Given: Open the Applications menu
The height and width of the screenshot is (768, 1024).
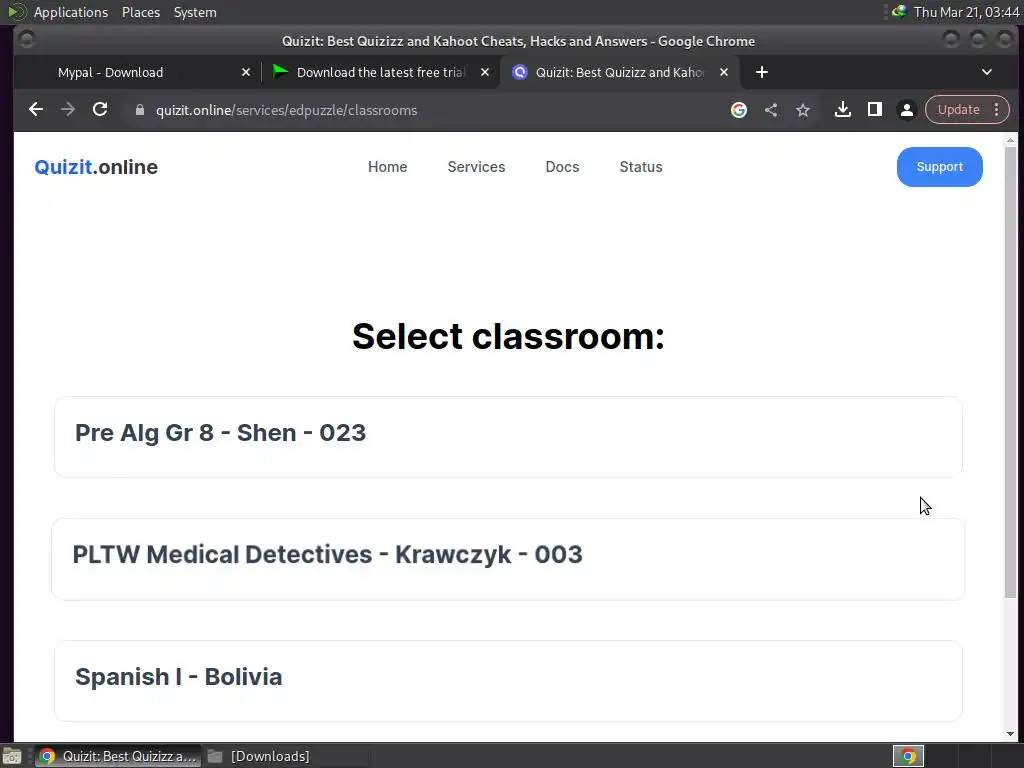Looking at the screenshot, I should [x=71, y=12].
